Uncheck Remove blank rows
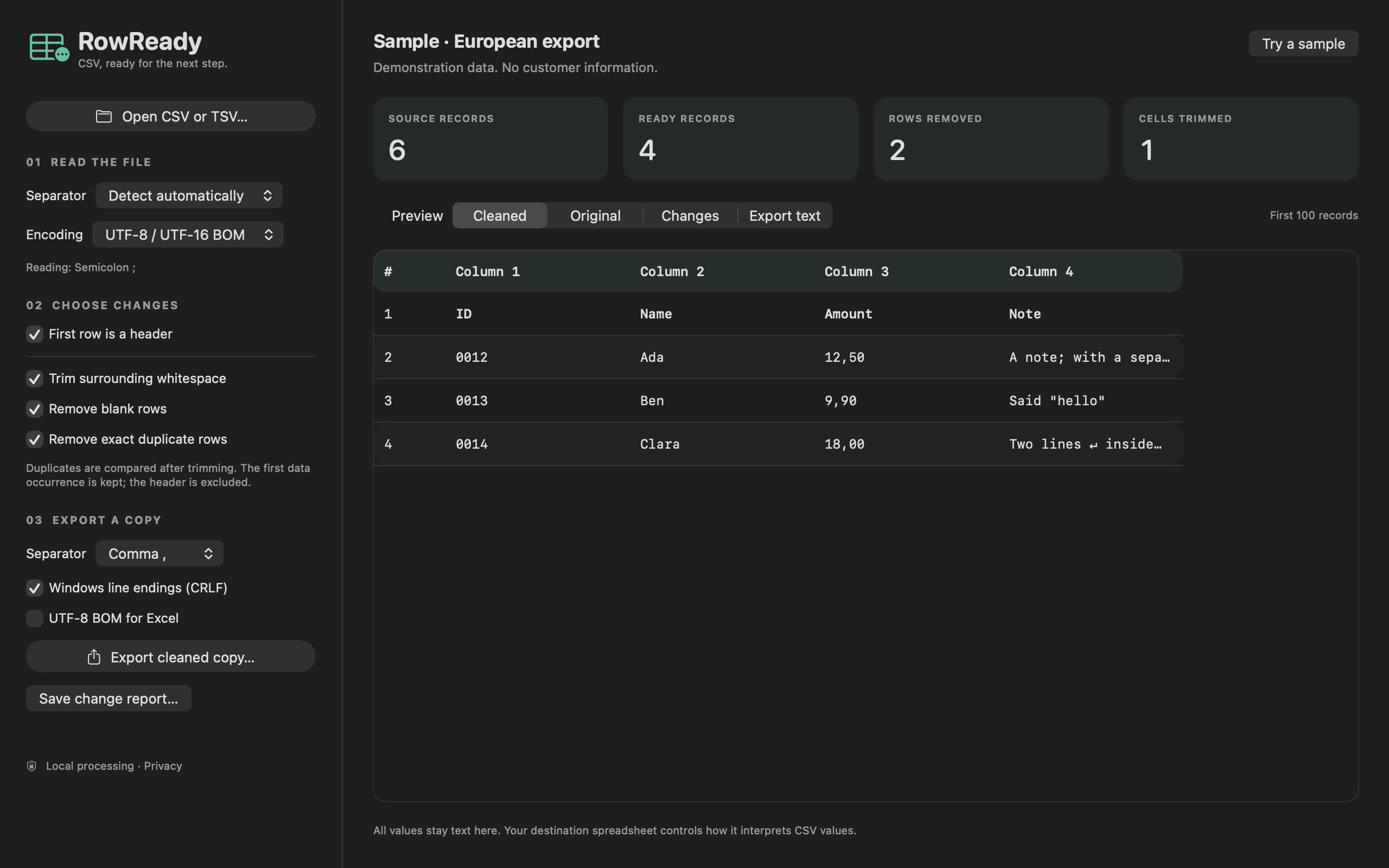Viewport: 1389px width, 868px height. (x=34, y=409)
